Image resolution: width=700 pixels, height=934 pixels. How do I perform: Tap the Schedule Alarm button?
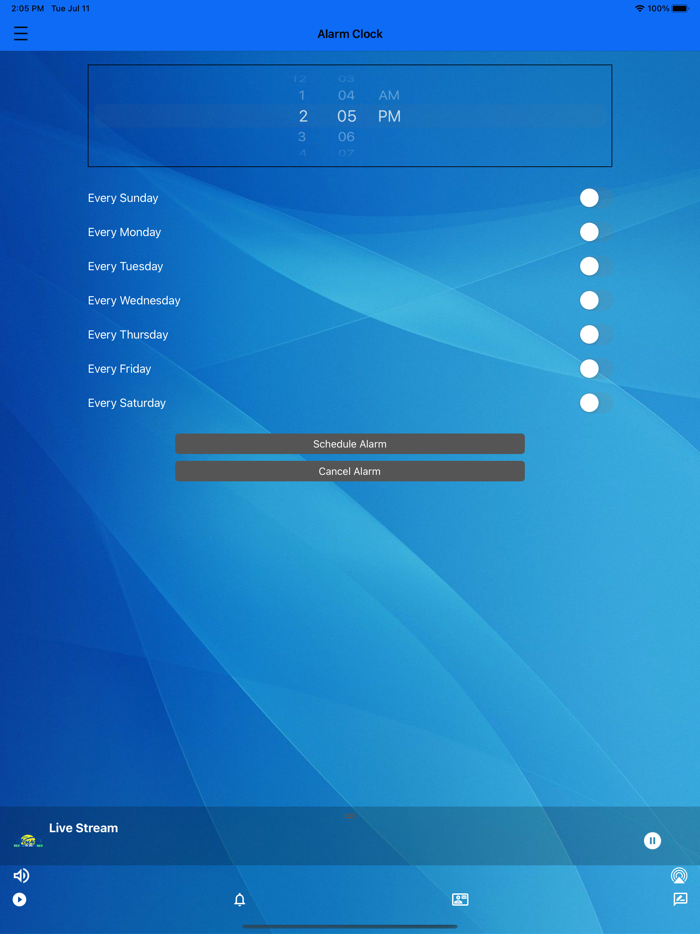[x=350, y=444]
